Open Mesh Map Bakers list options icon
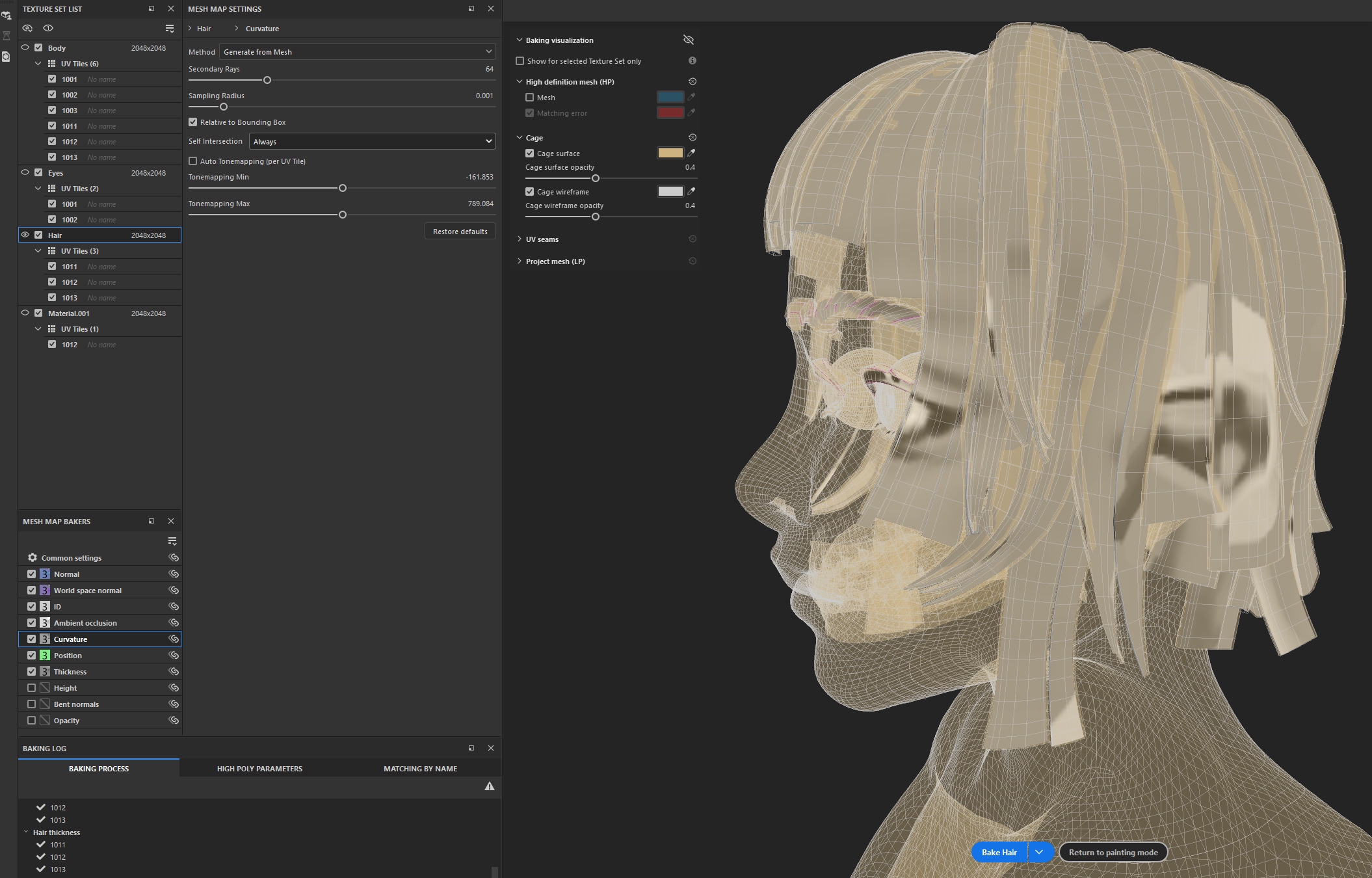The image size is (1372, 878). [x=172, y=541]
